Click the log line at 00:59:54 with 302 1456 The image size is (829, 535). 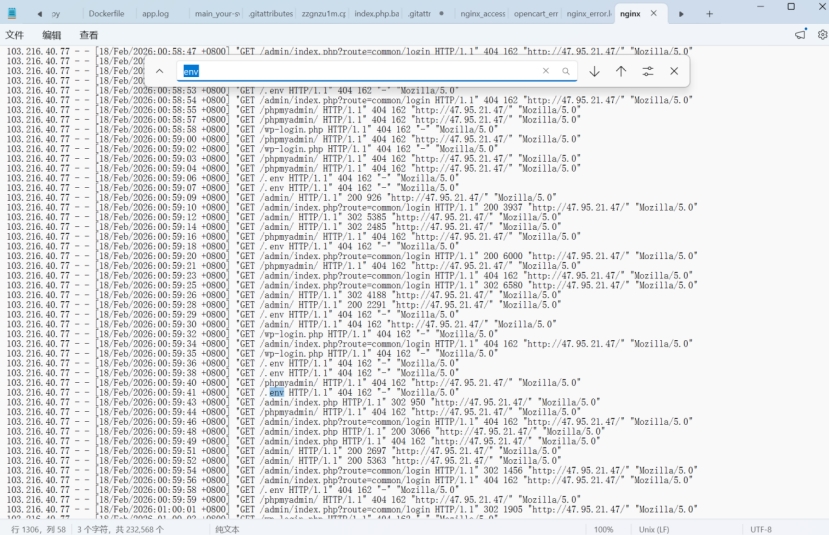tap(352, 471)
